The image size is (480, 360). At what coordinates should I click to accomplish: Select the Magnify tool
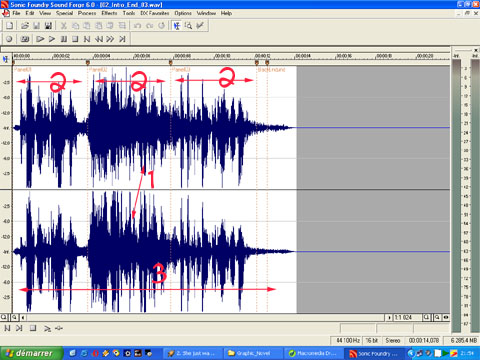(188, 26)
